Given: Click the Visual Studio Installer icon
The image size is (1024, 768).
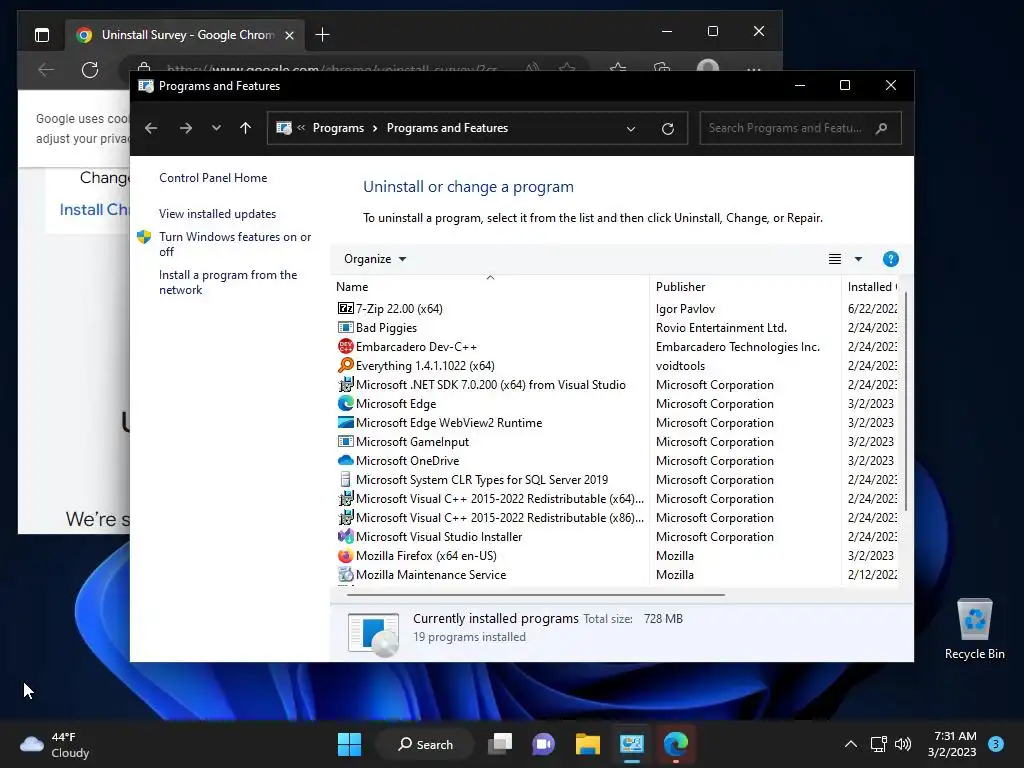Looking at the screenshot, I should [345, 536].
